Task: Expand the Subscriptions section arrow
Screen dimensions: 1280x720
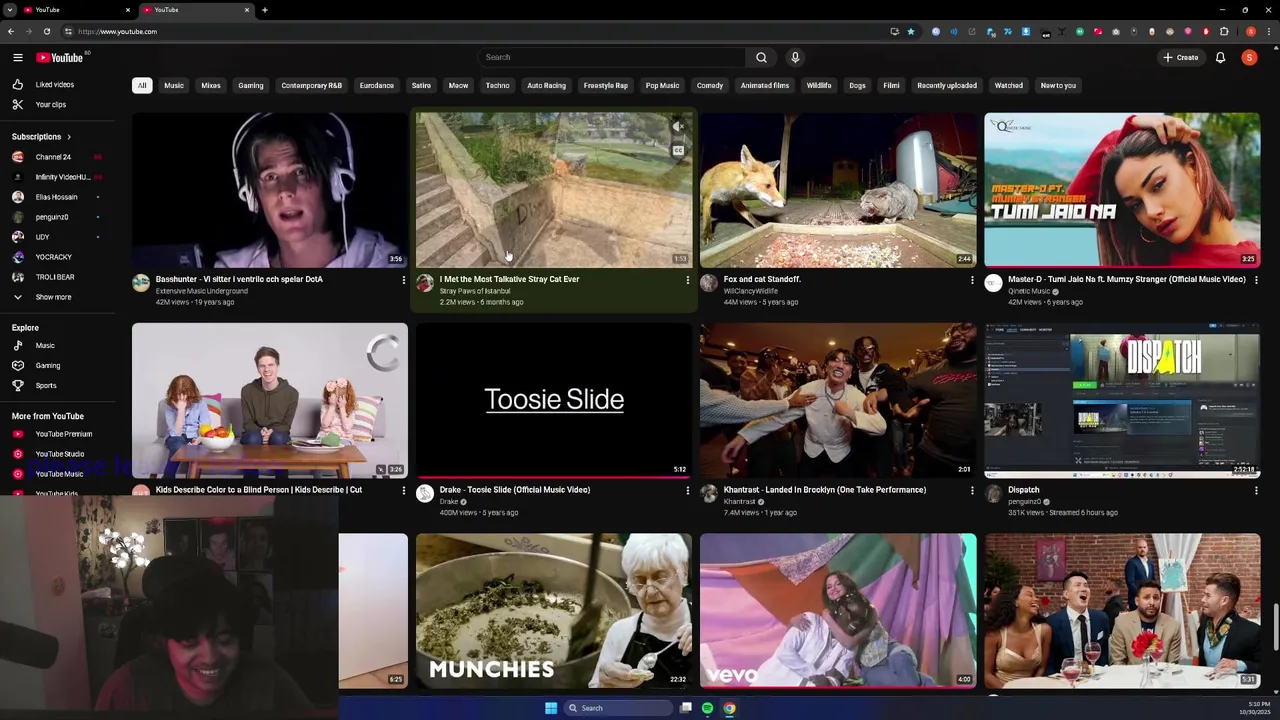Action: 68,137
